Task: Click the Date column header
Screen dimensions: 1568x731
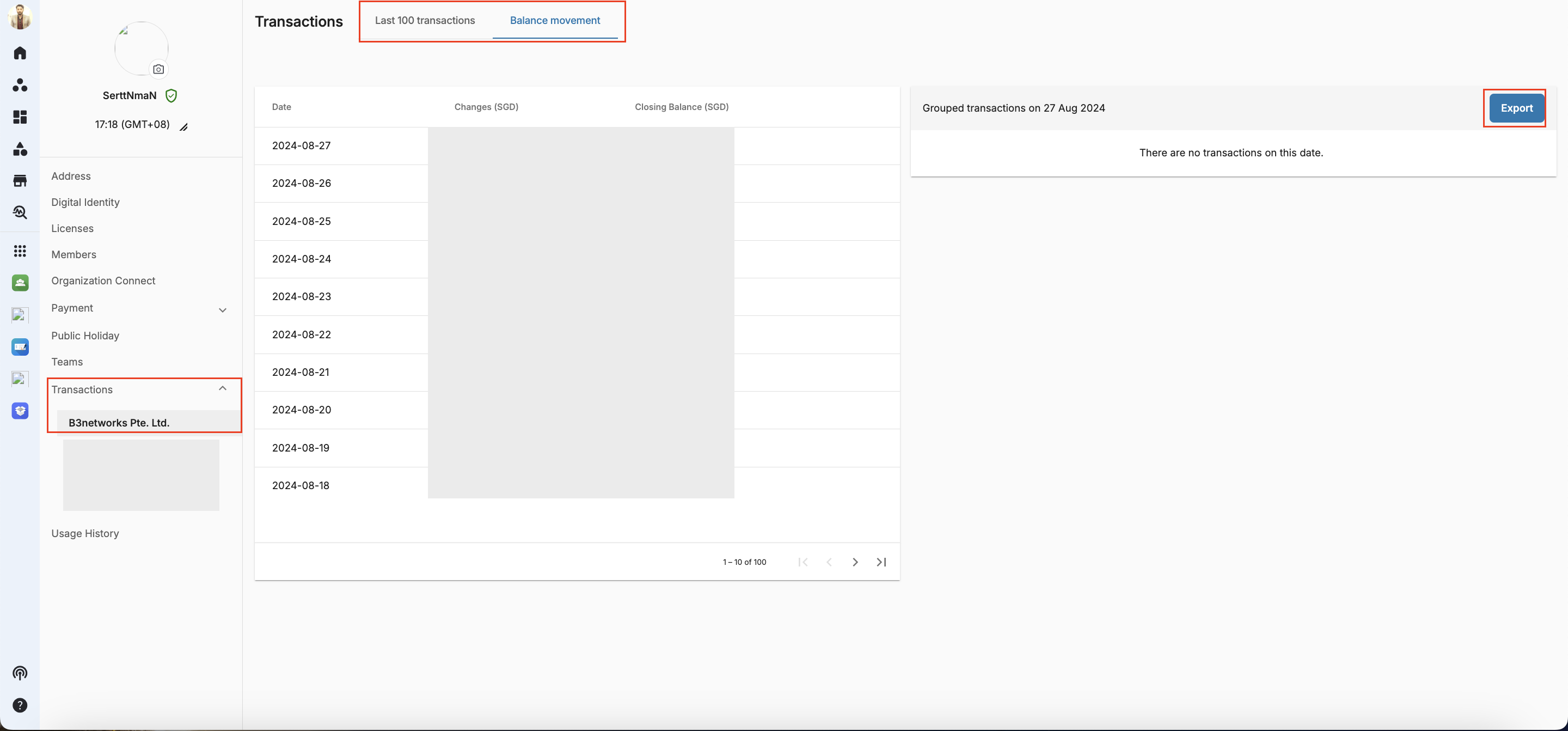Action: coord(281,107)
